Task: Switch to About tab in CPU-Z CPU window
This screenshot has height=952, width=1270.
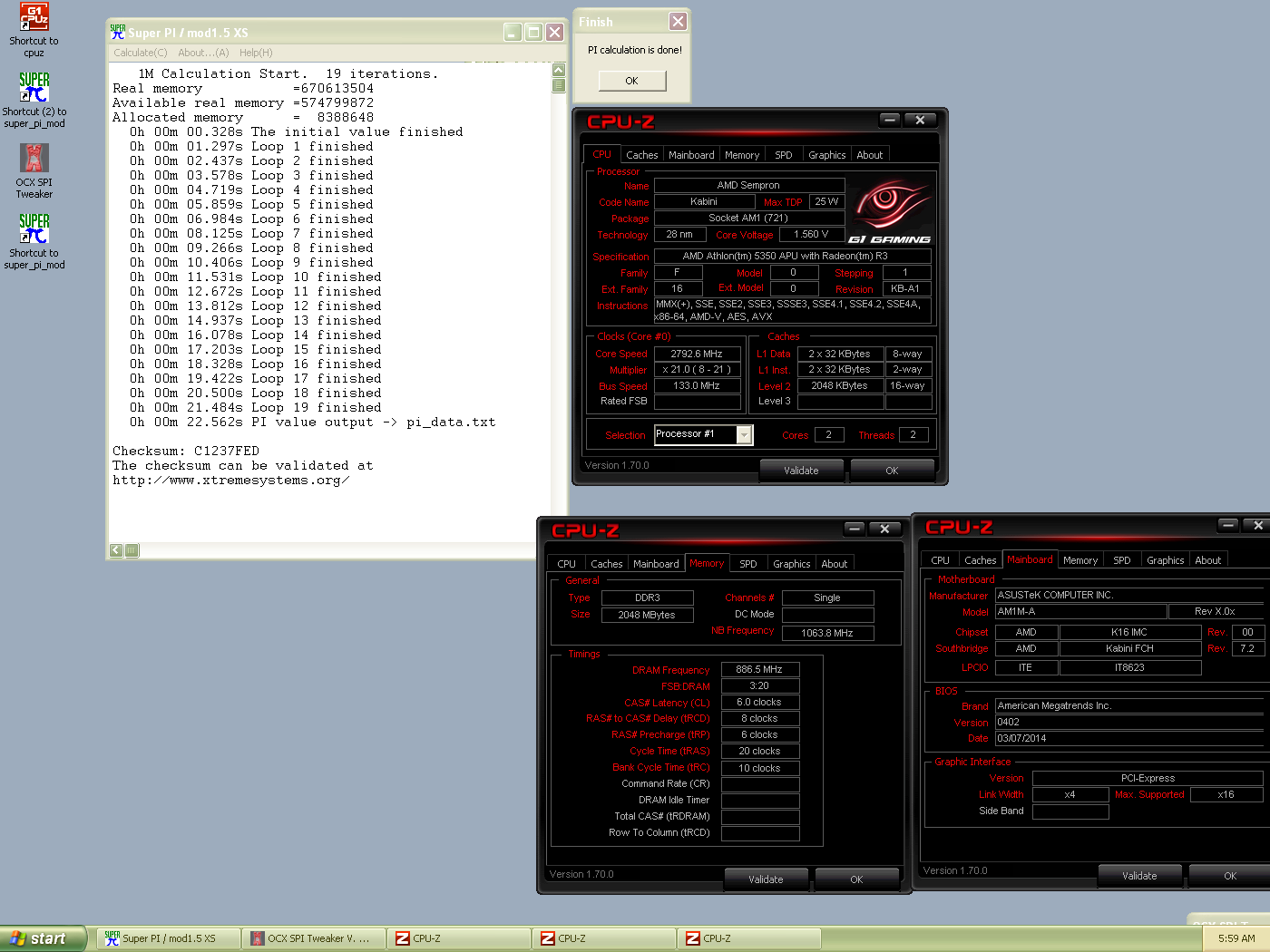Action: (870, 155)
